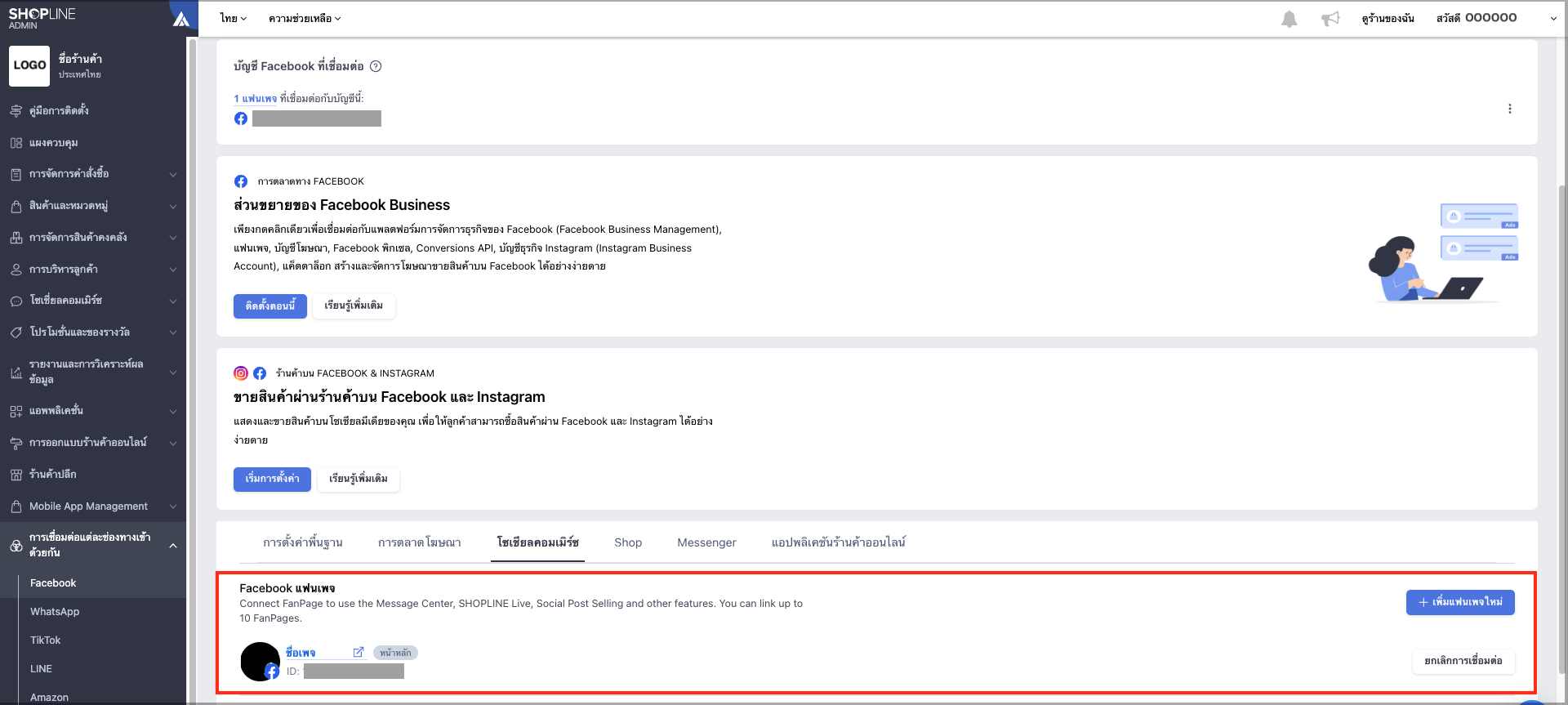
Task: Click the Facebook icon beside การตลาดทาง FACEBOOK
Action: pyautogui.click(x=241, y=181)
